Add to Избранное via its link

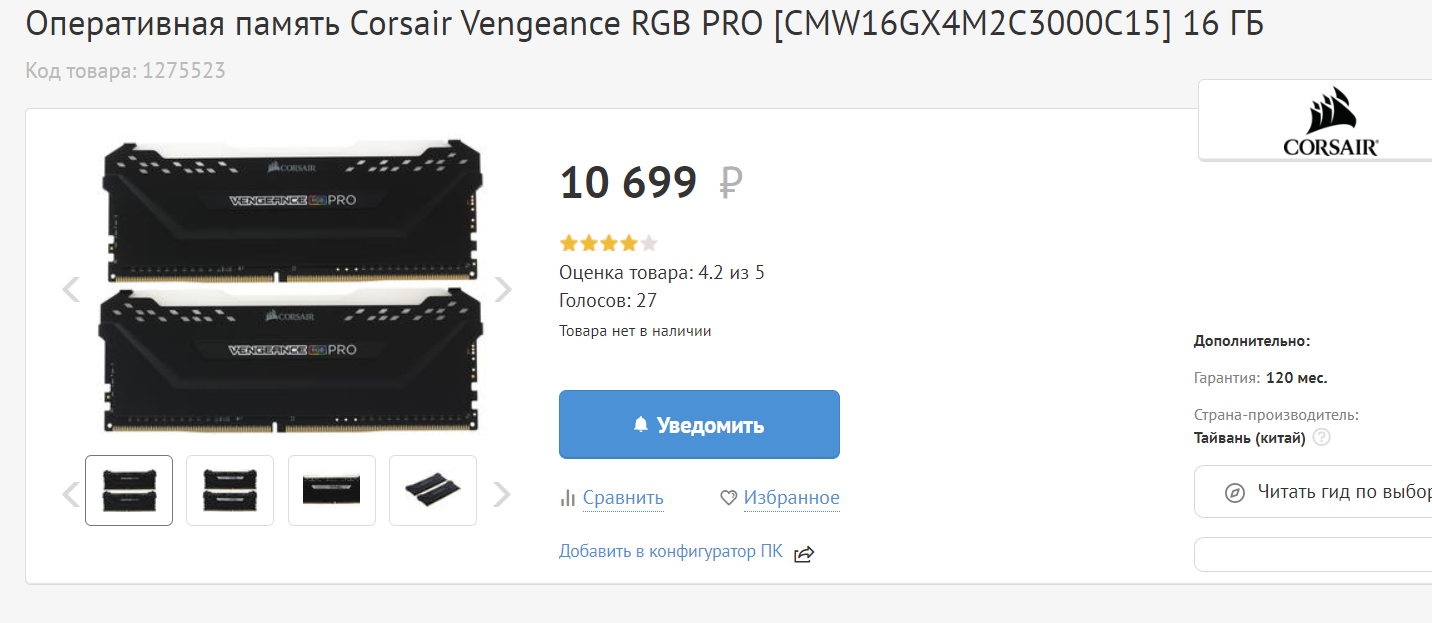(792, 498)
